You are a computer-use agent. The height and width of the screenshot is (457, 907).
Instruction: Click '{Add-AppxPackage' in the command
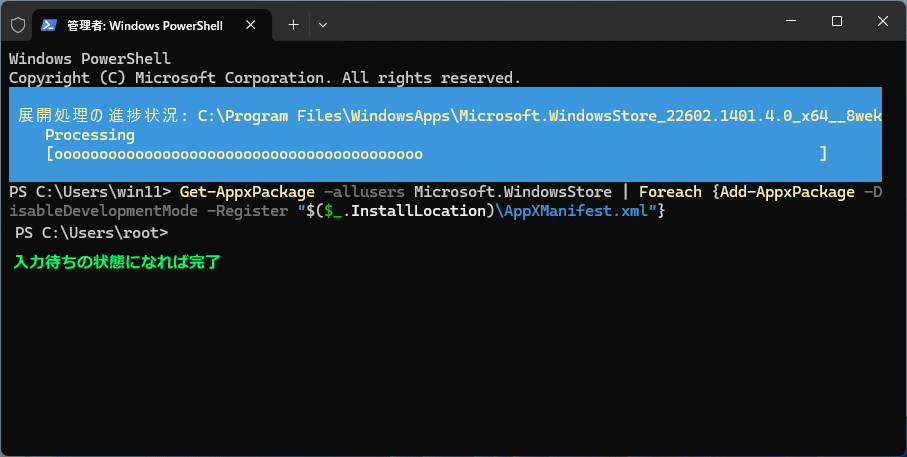tap(783, 192)
